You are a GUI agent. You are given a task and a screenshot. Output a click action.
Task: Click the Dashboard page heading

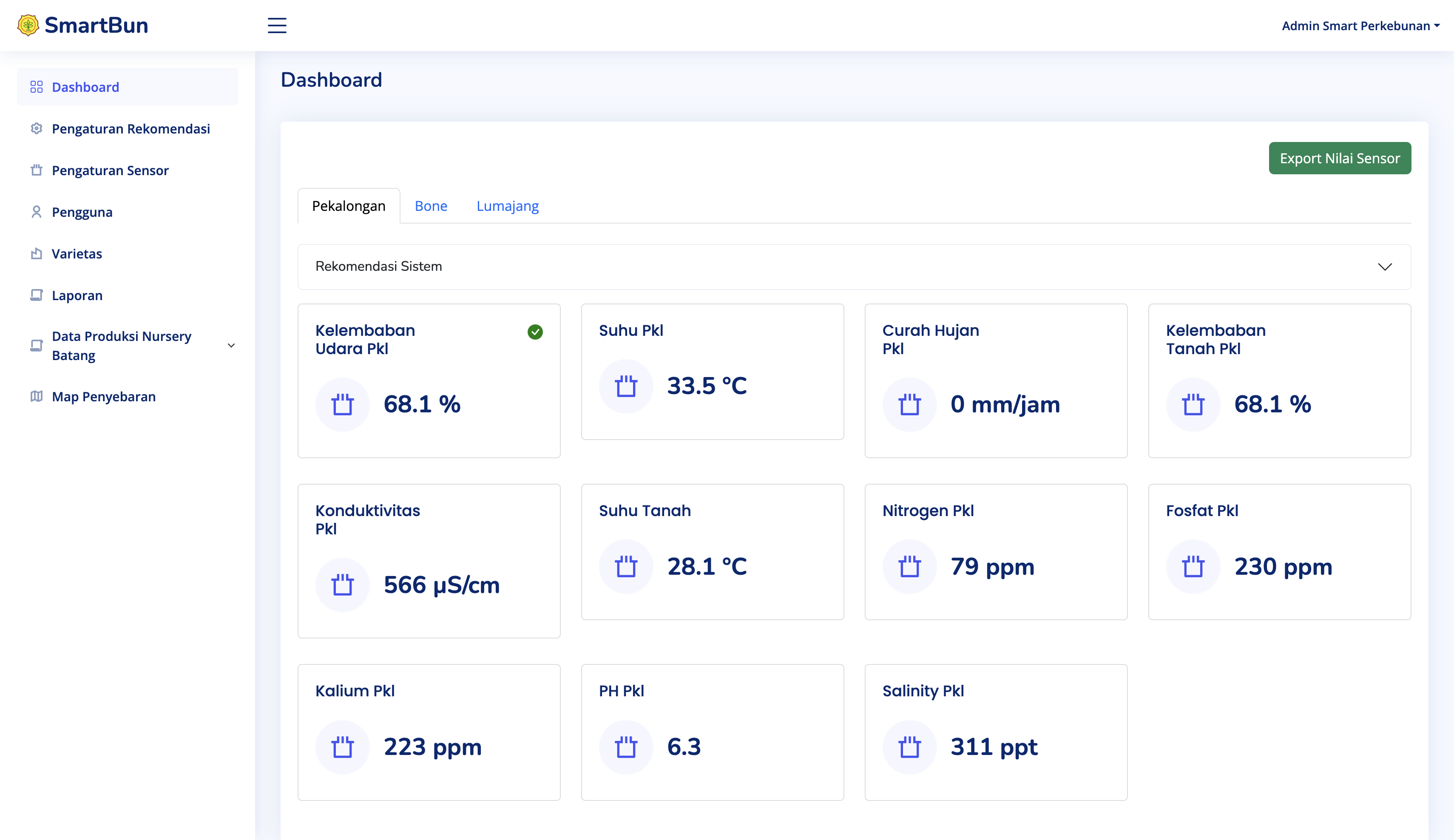click(x=331, y=79)
